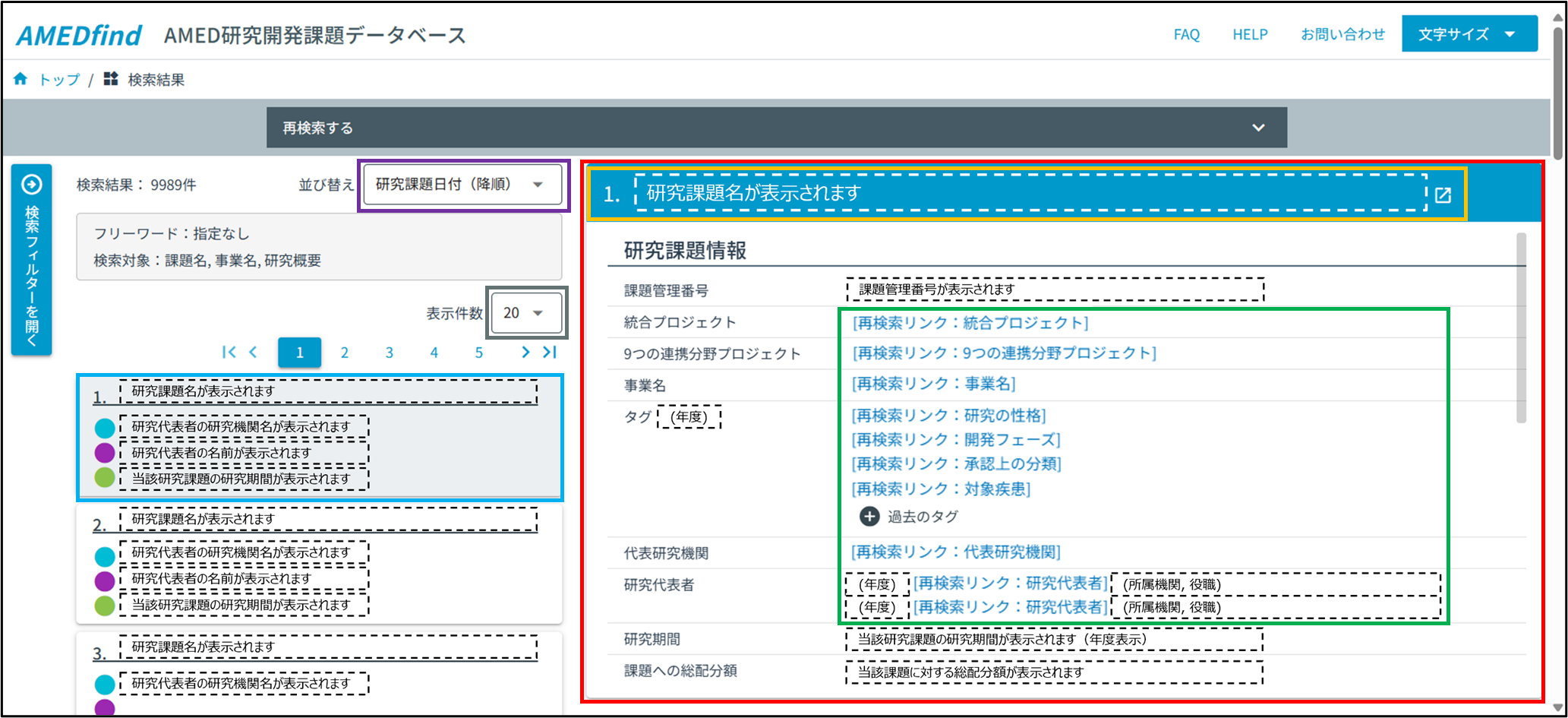Open the 検索フィルターを開く side panel
Viewport: 1568px width, 718px height.
point(32,260)
